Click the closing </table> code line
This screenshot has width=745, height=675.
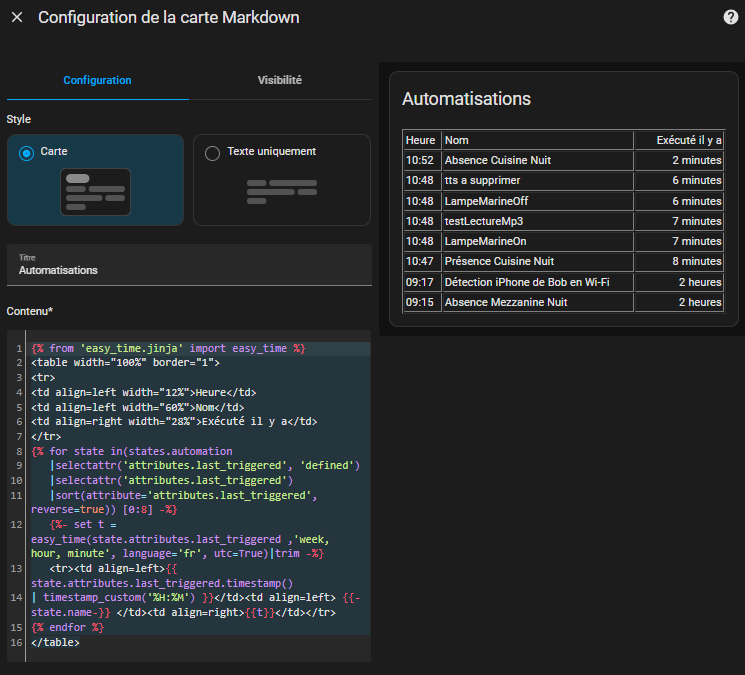point(55,642)
